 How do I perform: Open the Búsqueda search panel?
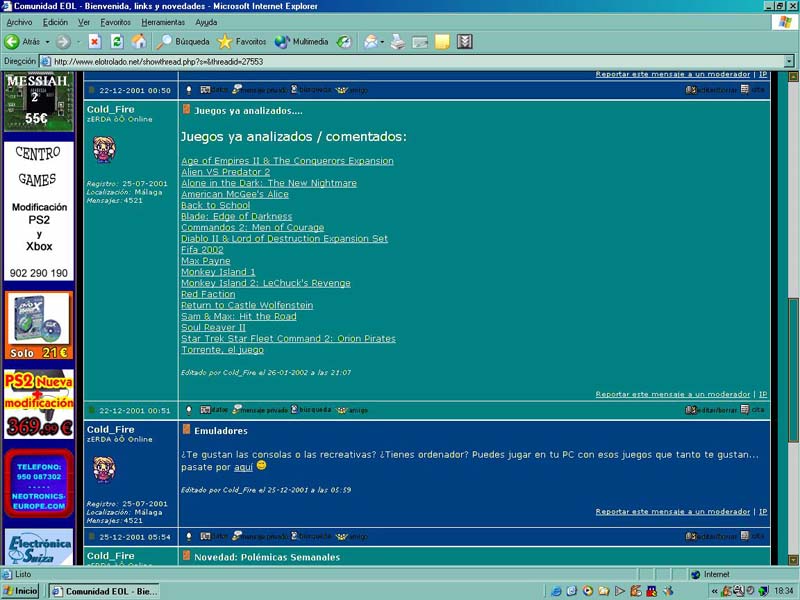click(x=183, y=41)
